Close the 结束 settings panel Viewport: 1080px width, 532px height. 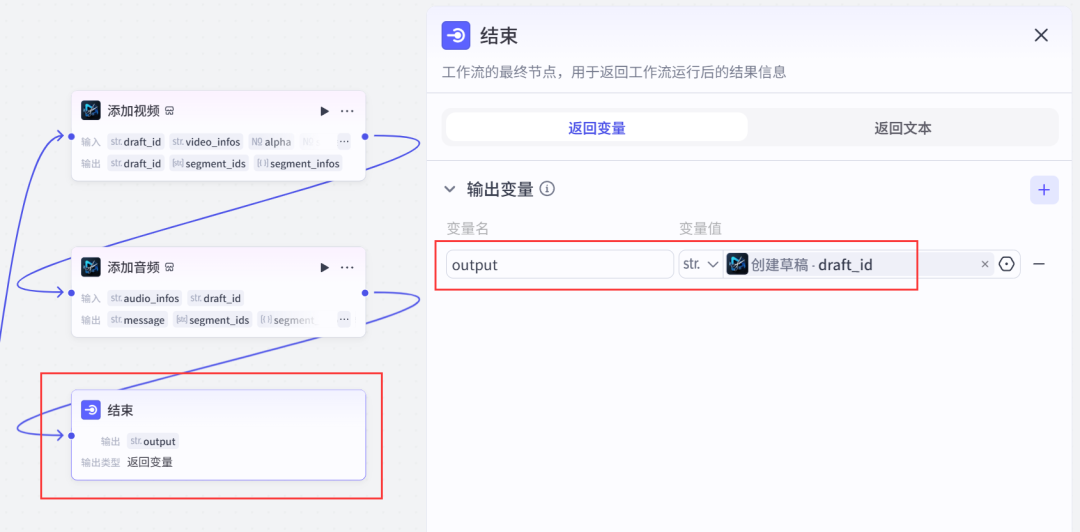click(x=1041, y=35)
